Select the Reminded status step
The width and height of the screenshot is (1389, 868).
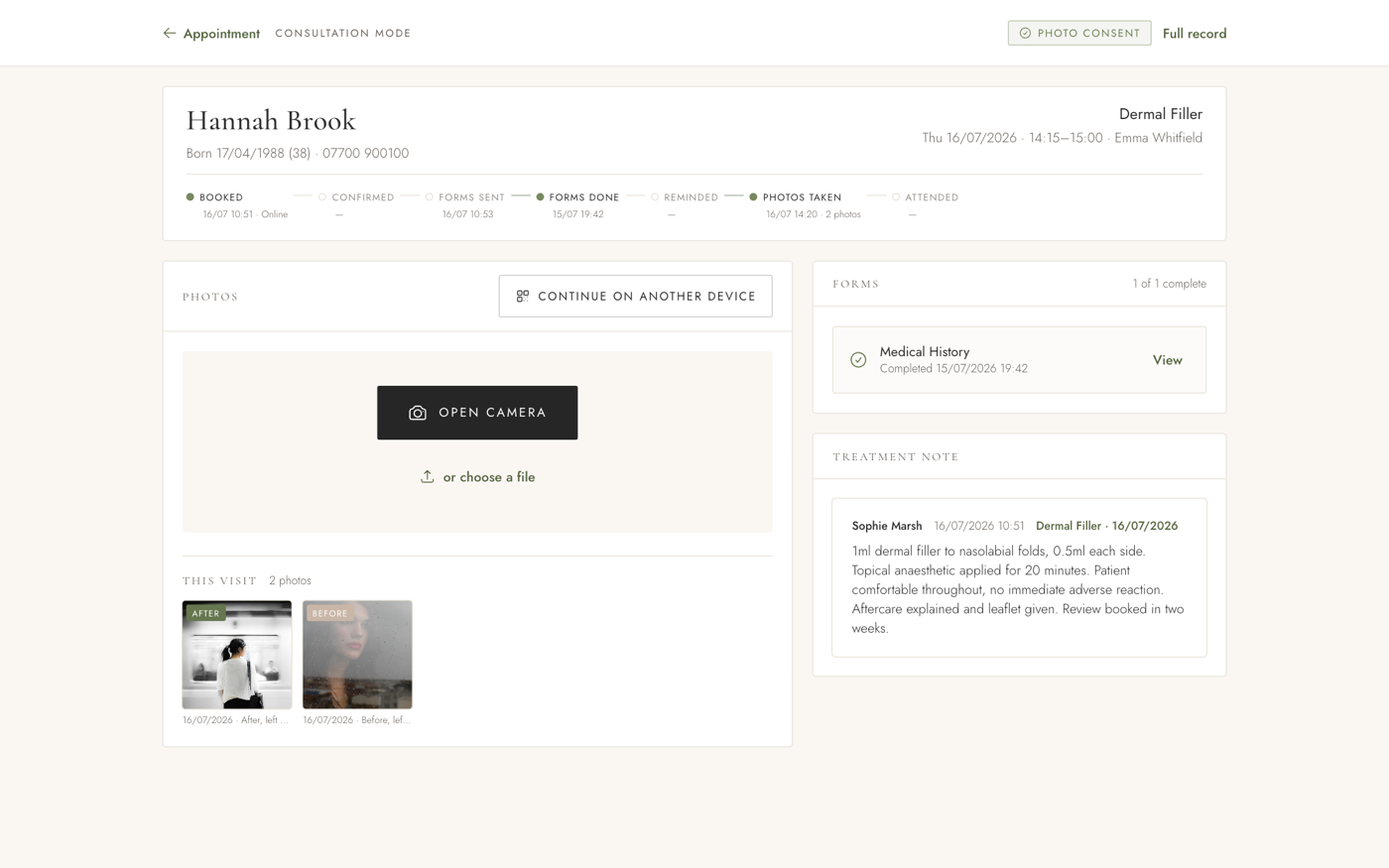685,204
